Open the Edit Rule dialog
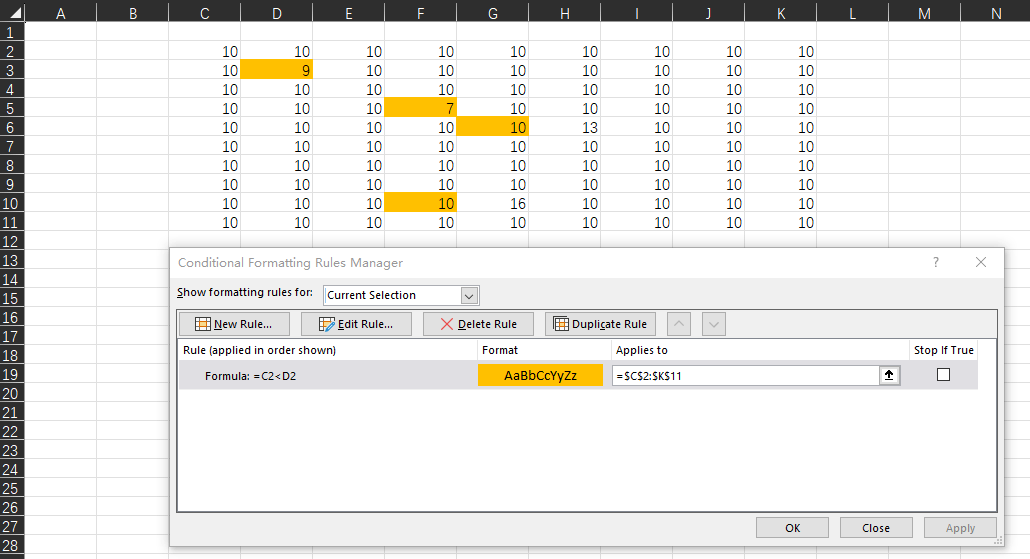Image resolution: width=1030 pixels, height=559 pixels. 356,324
